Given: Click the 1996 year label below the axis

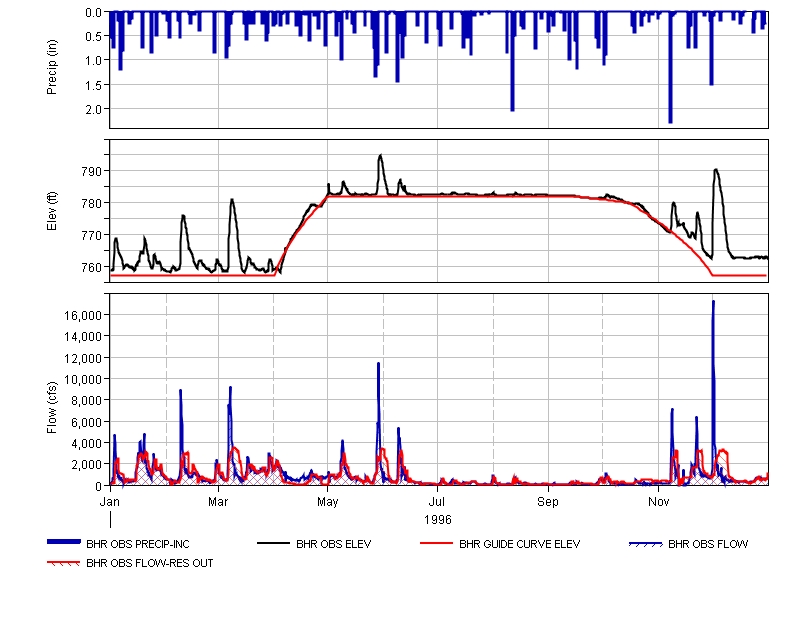Looking at the screenshot, I should 438,519.
